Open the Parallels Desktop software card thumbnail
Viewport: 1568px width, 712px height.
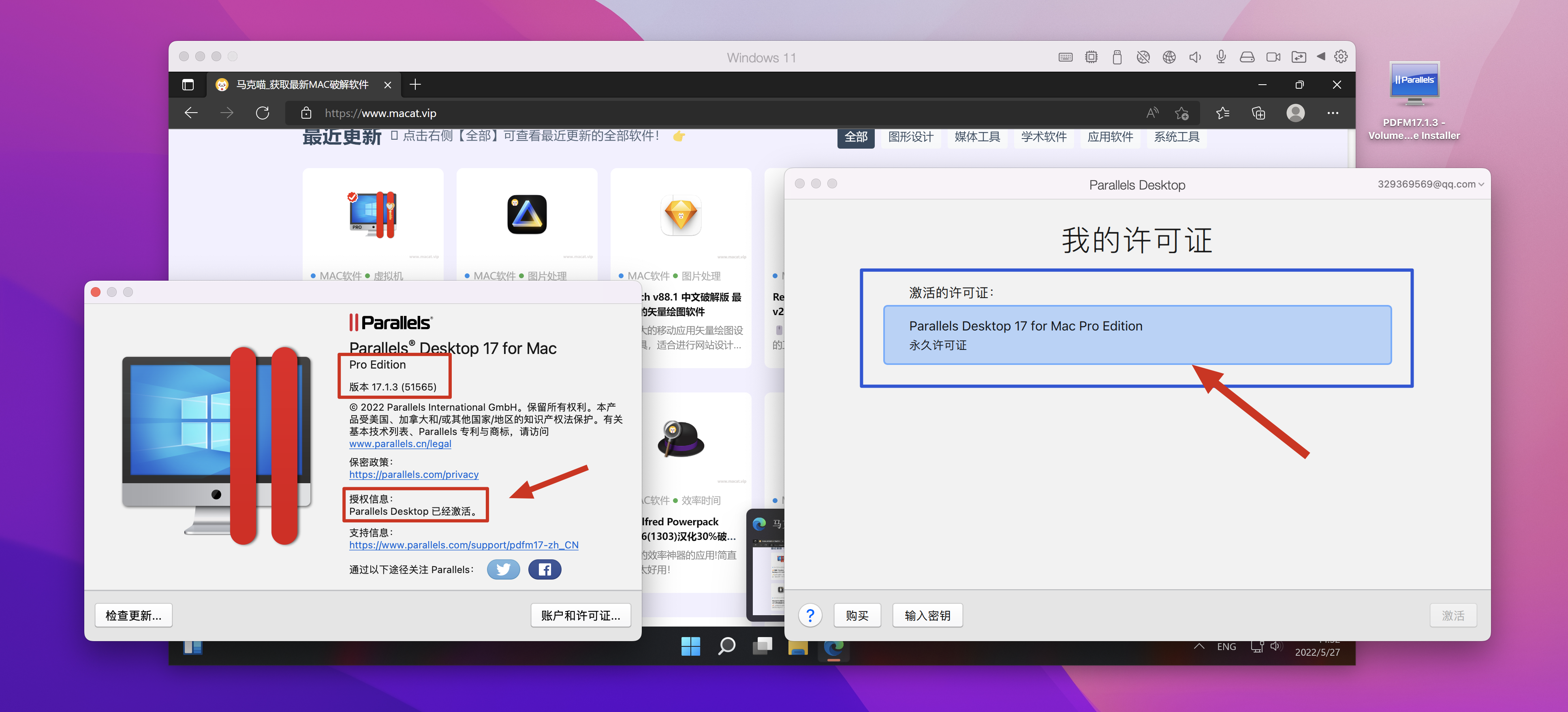click(x=372, y=214)
